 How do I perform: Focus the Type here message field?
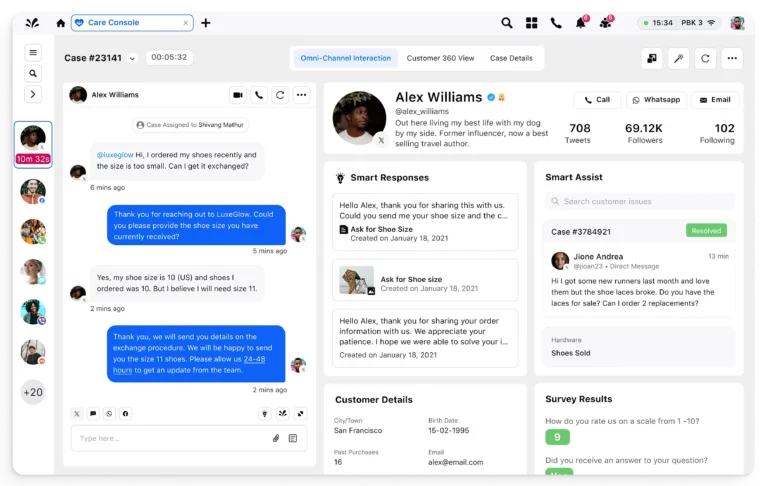tap(189, 438)
